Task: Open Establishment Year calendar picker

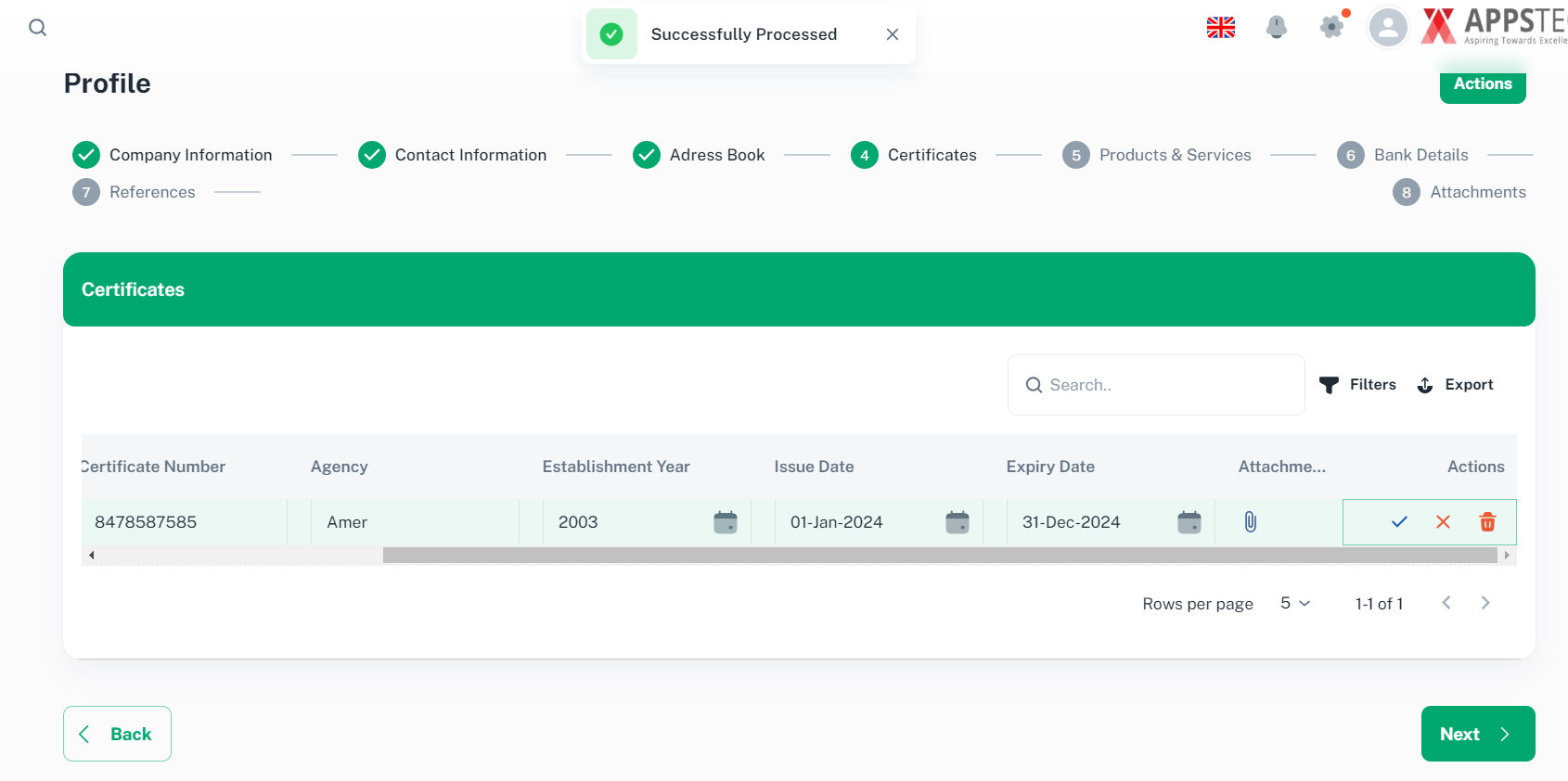Action: (726, 522)
